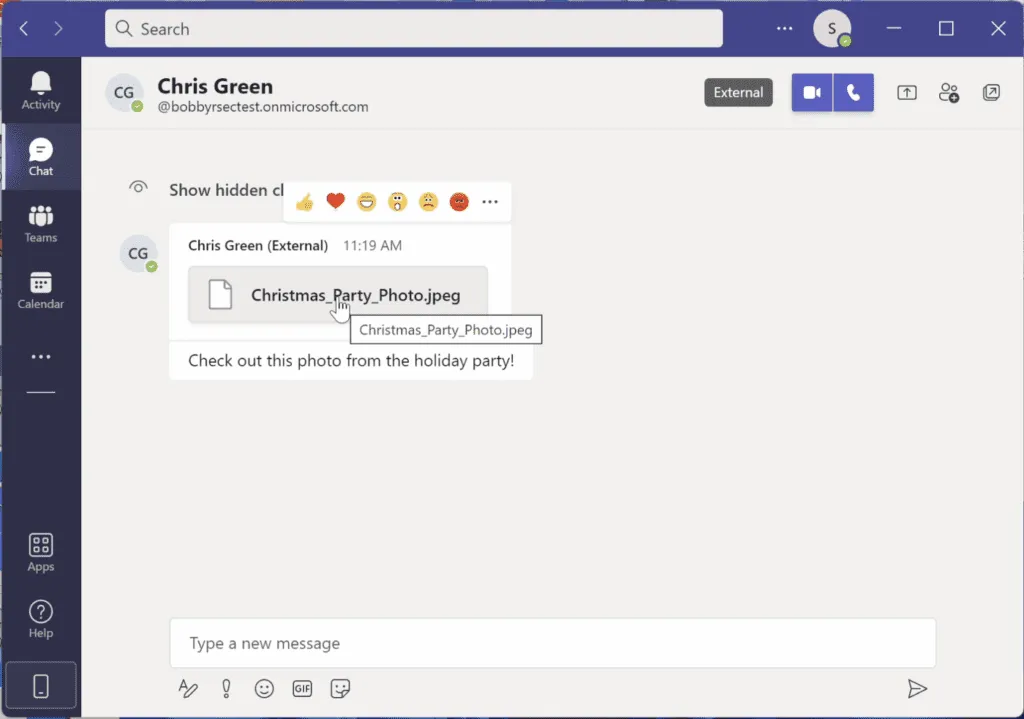Viewport: 1024px width, 719px height.
Task: Expand more reaction options
Action: [490, 201]
